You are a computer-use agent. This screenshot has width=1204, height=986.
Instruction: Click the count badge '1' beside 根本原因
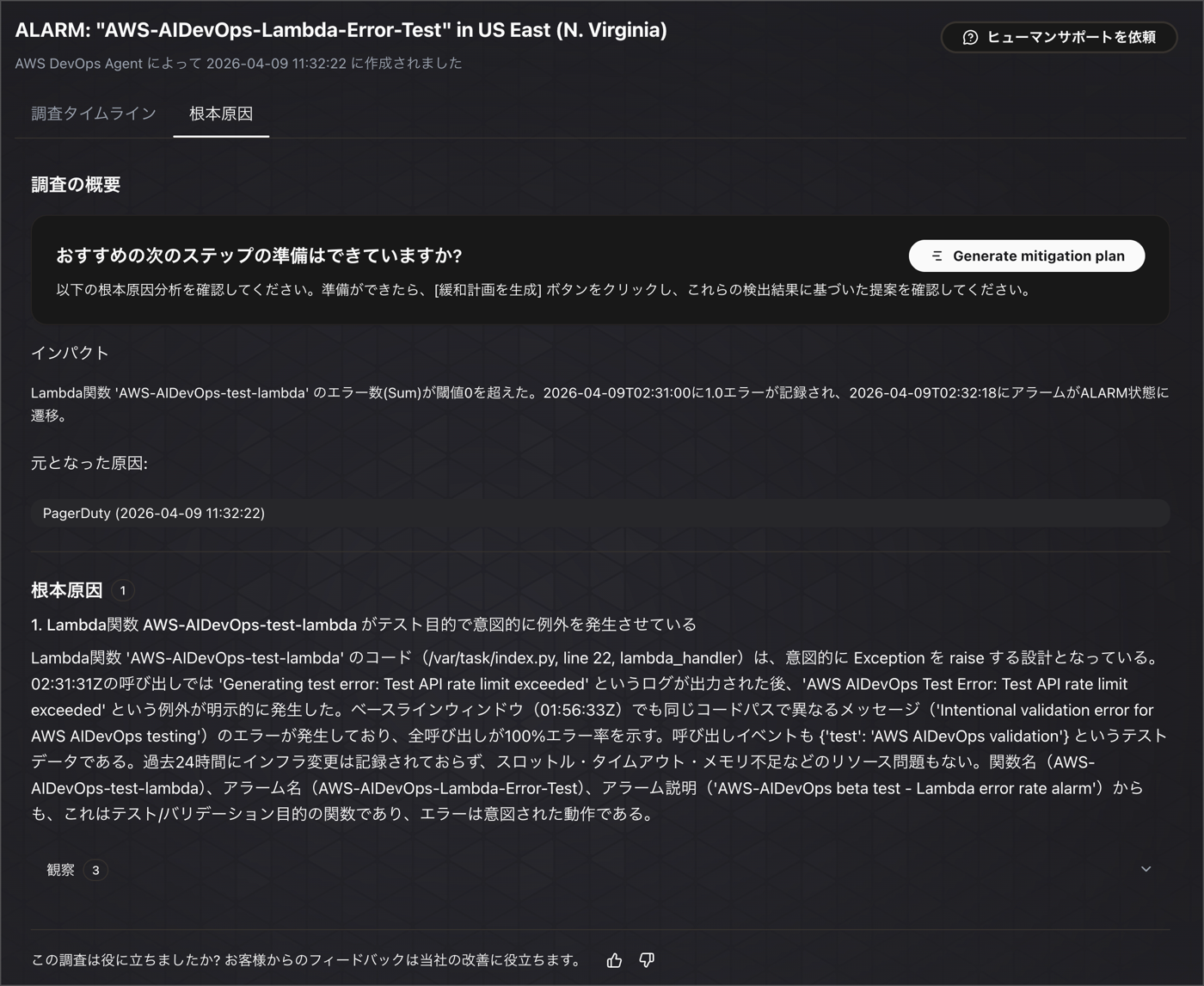(123, 591)
